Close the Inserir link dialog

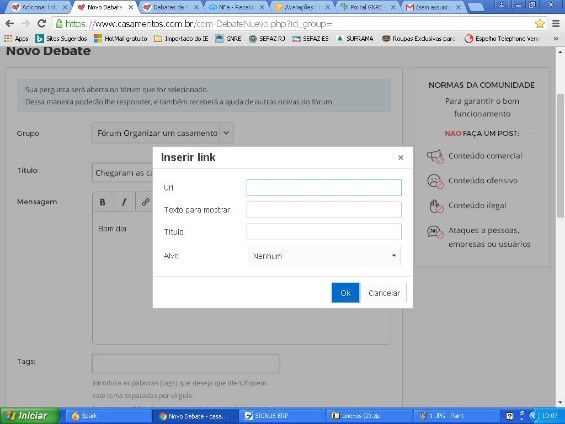[x=400, y=157]
